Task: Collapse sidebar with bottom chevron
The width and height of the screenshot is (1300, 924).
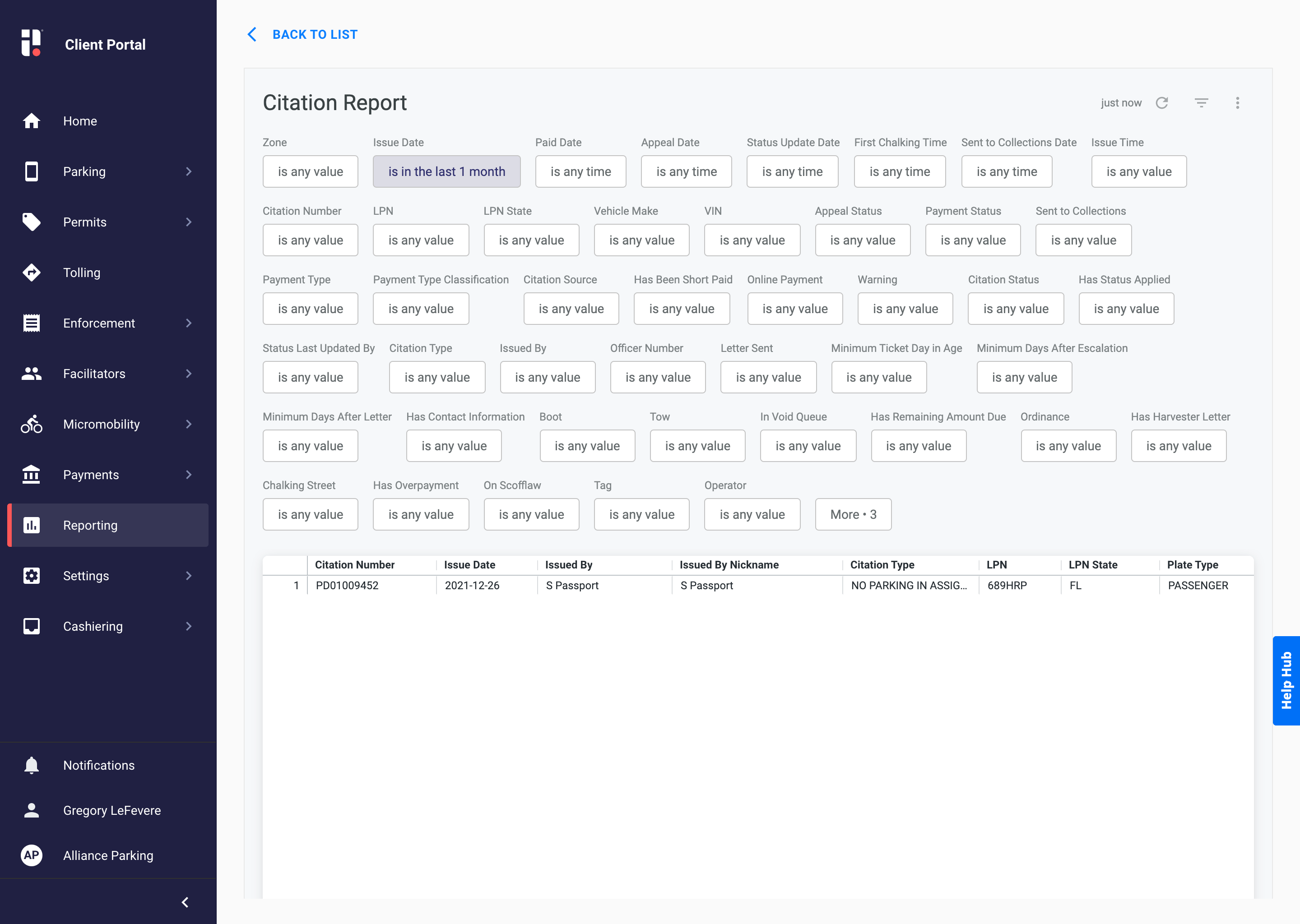Action: click(x=185, y=902)
